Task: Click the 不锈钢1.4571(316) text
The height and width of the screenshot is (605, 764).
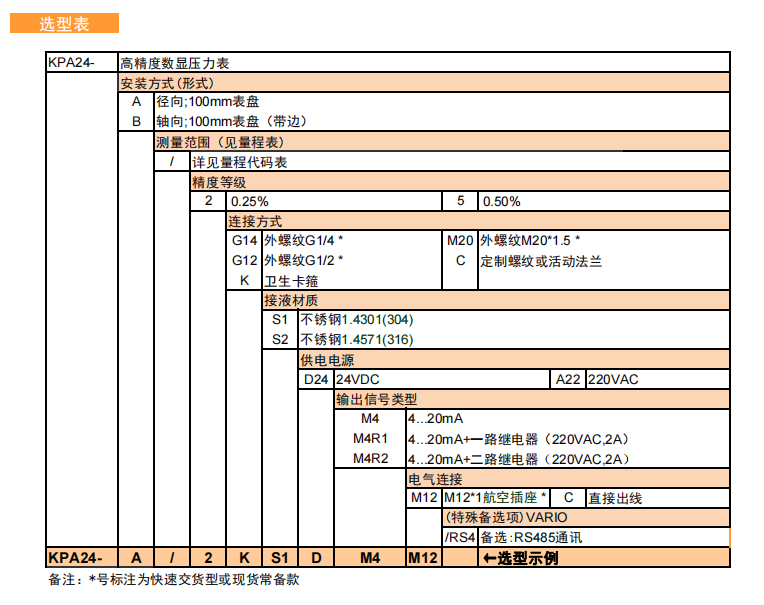Action: click(x=357, y=340)
